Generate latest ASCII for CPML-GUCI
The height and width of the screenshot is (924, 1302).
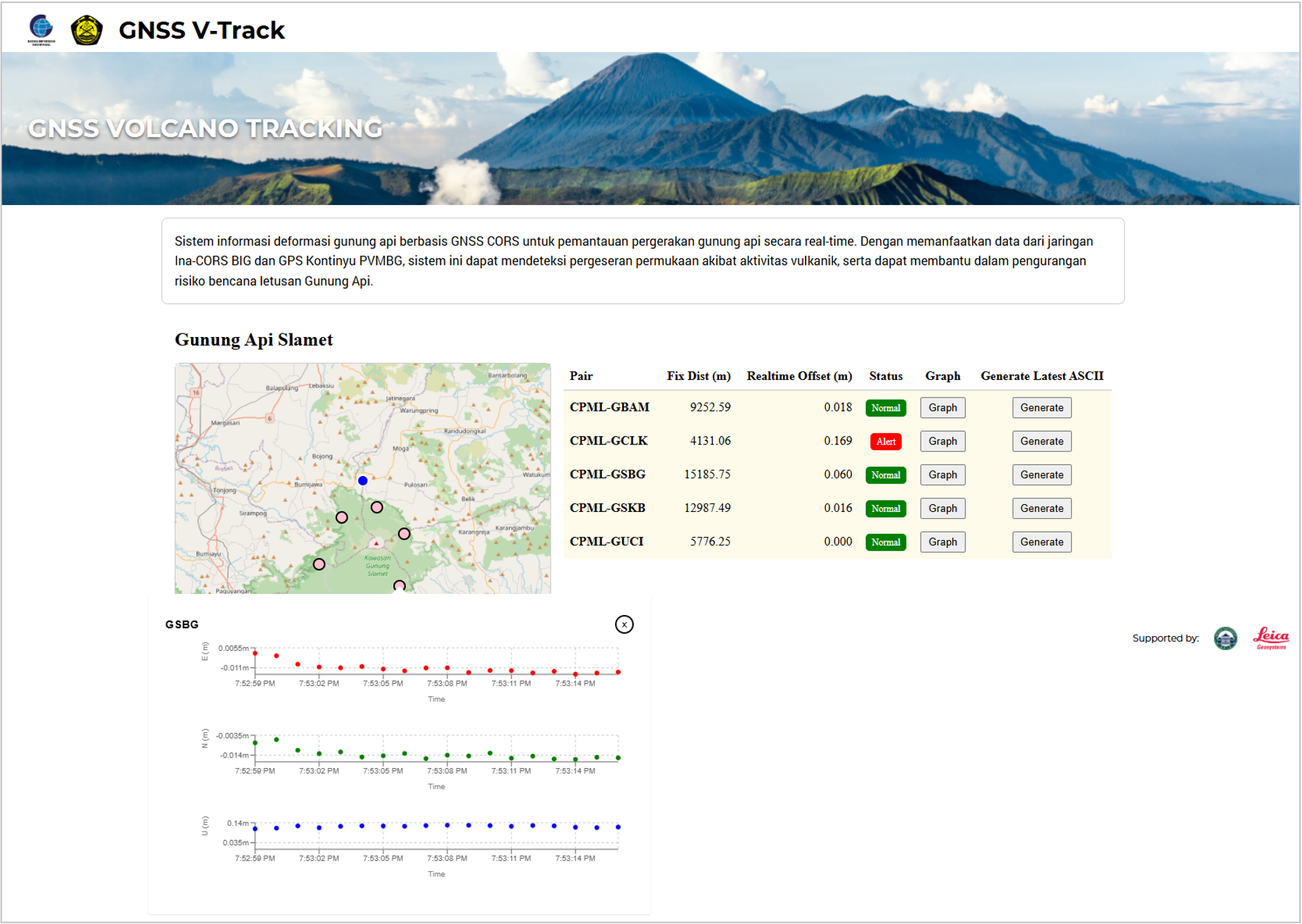coord(1041,542)
